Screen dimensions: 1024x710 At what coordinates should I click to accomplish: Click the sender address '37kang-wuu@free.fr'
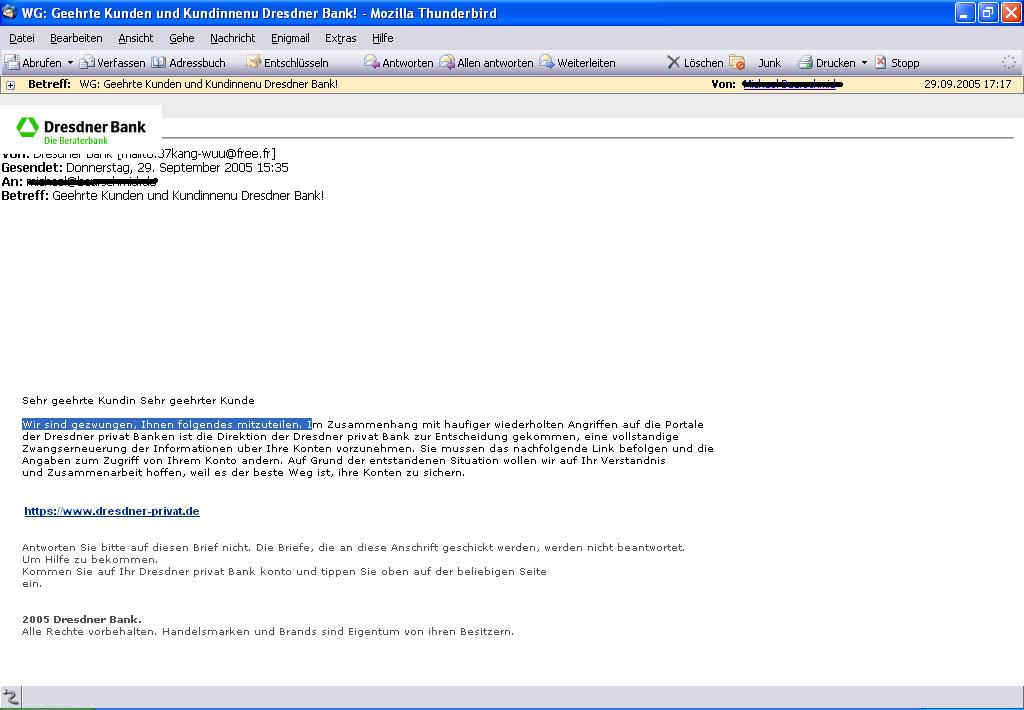click(215, 153)
